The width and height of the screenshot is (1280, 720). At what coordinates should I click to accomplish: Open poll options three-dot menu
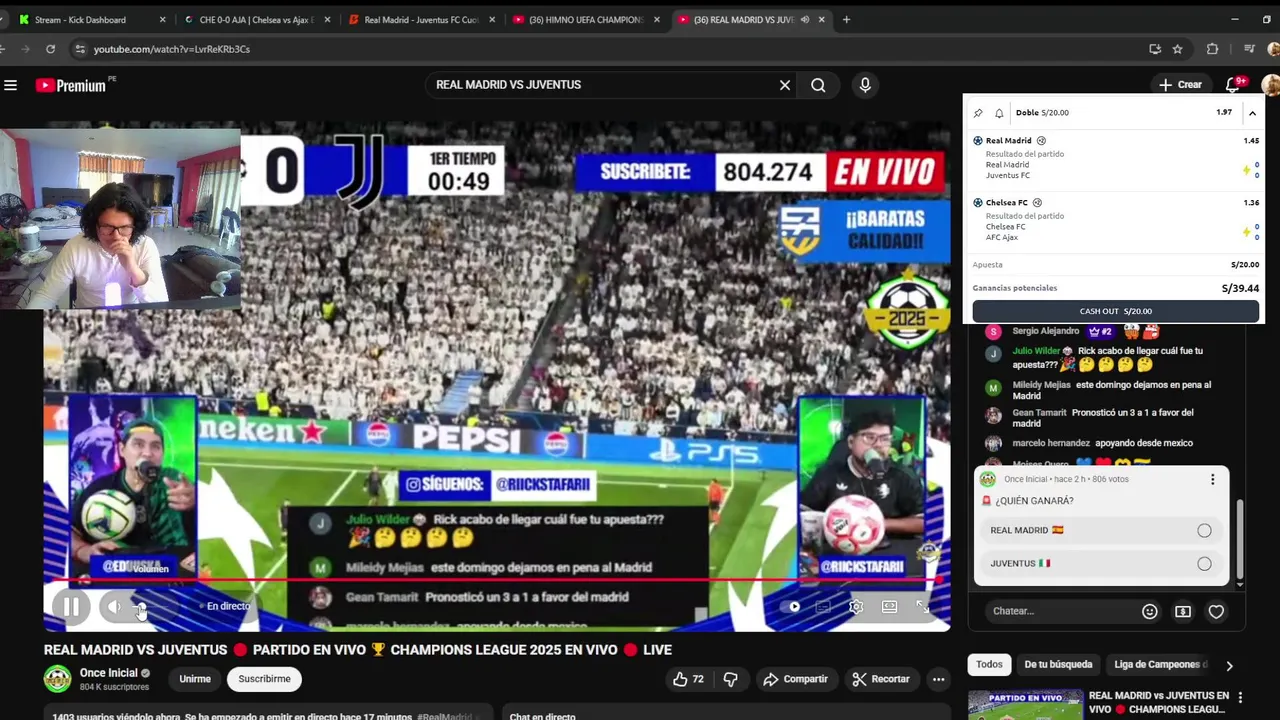coord(1212,480)
